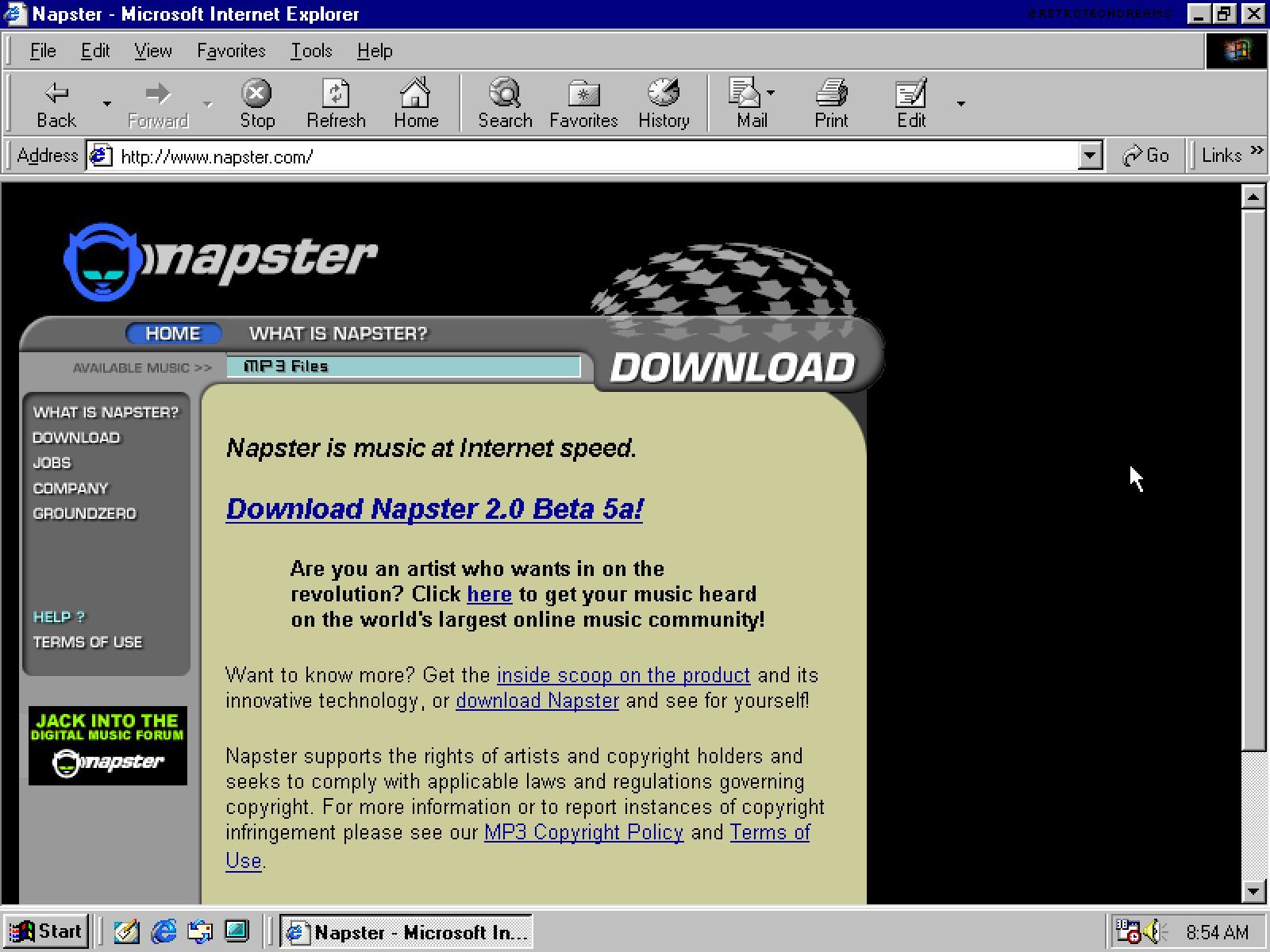Open TERMS OF USE sidebar link
1270x952 pixels.
pyautogui.click(x=87, y=643)
